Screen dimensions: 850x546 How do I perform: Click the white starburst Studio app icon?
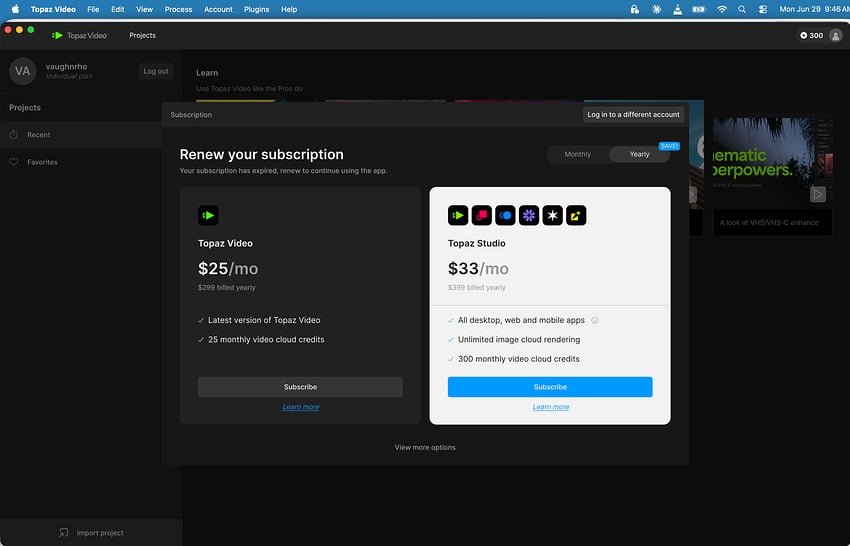[x=552, y=215]
